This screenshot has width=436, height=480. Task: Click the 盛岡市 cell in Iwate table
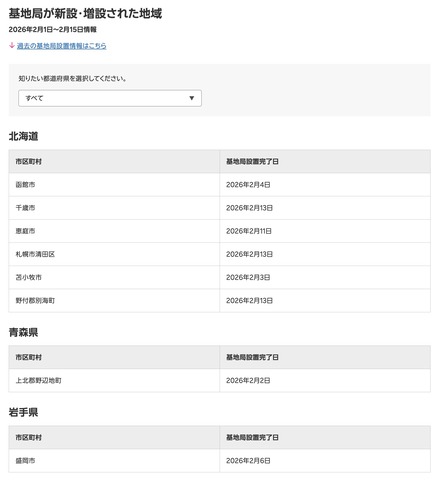pos(114,461)
